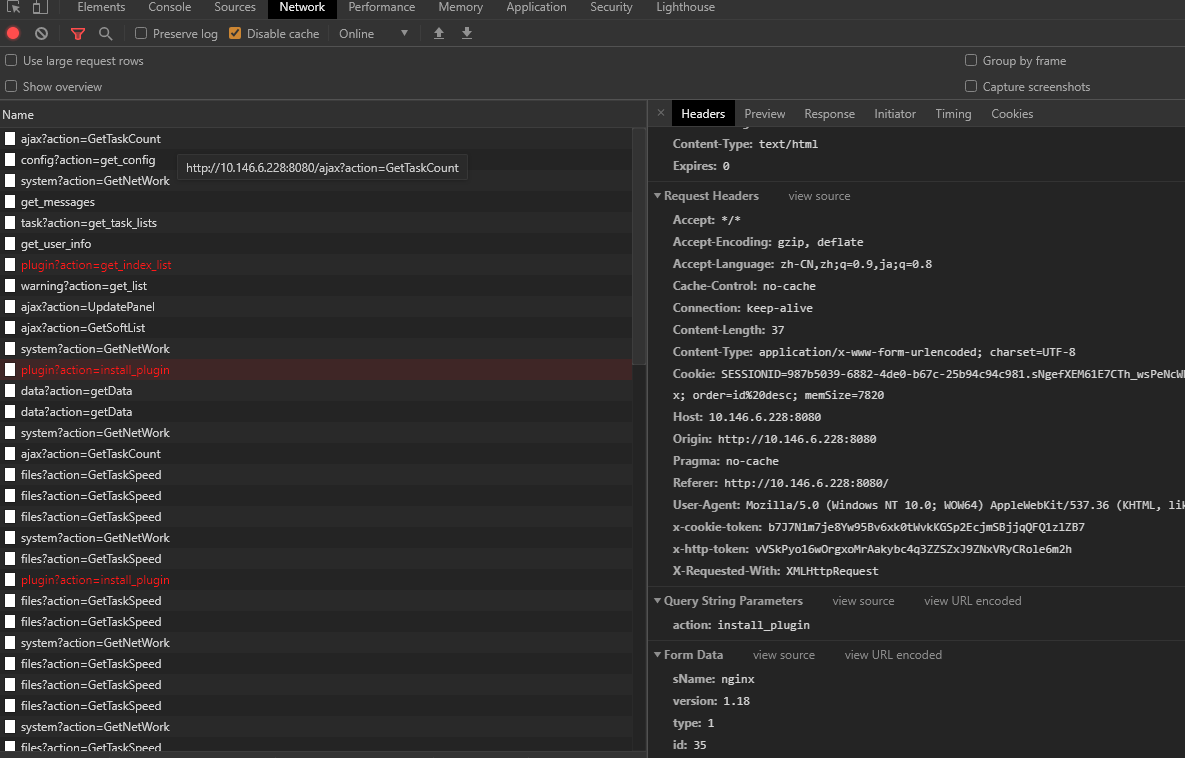Open the Performance tab
The image size is (1185, 758).
(382, 7)
